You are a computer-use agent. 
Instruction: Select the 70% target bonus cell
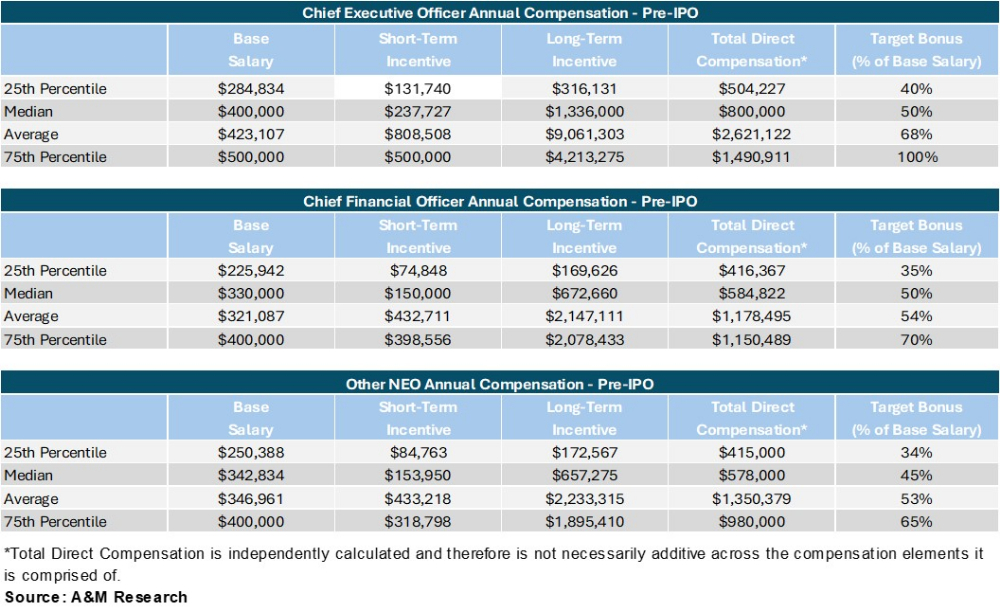pyautogui.click(x=916, y=339)
